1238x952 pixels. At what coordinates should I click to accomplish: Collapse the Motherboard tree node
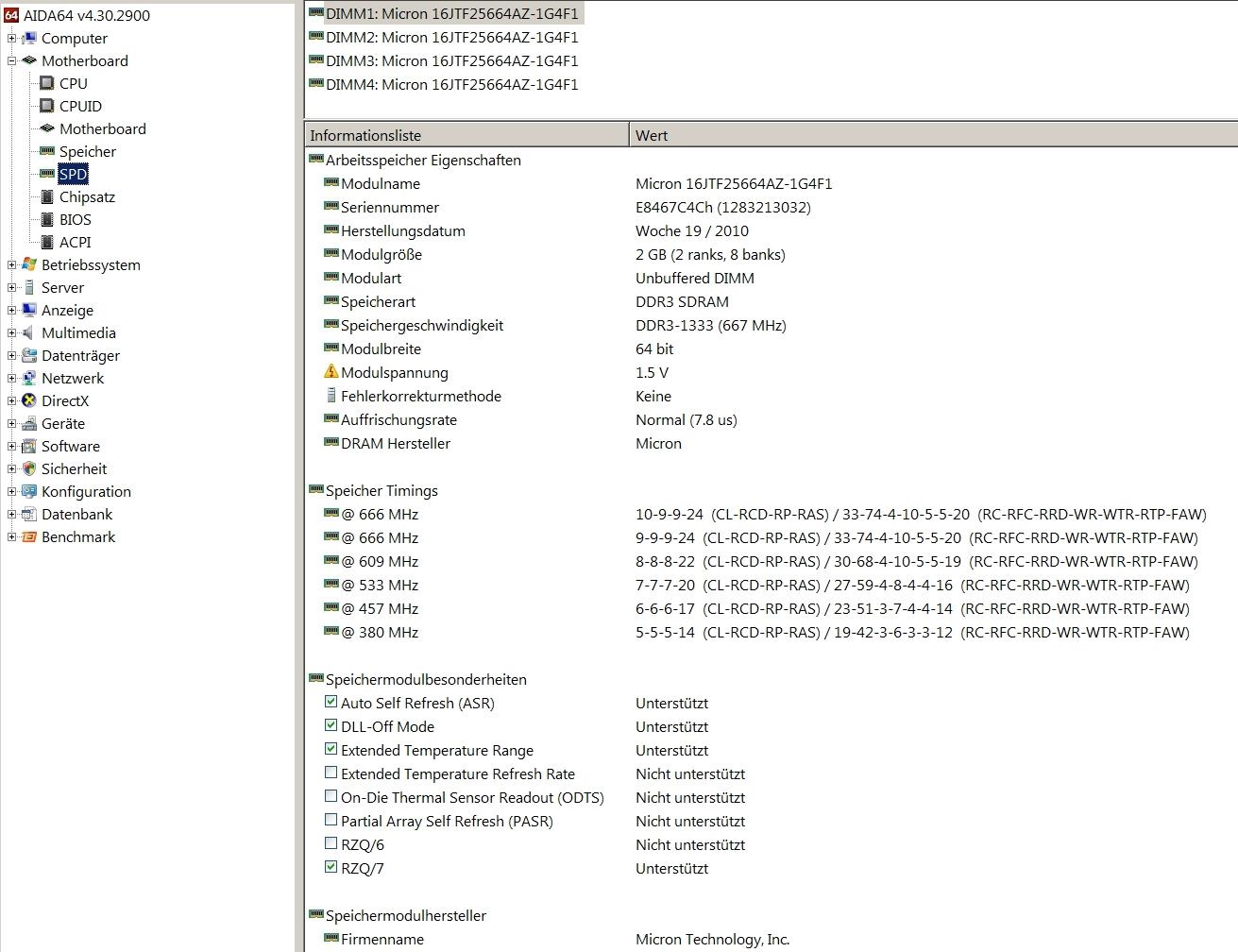pyautogui.click(x=11, y=61)
